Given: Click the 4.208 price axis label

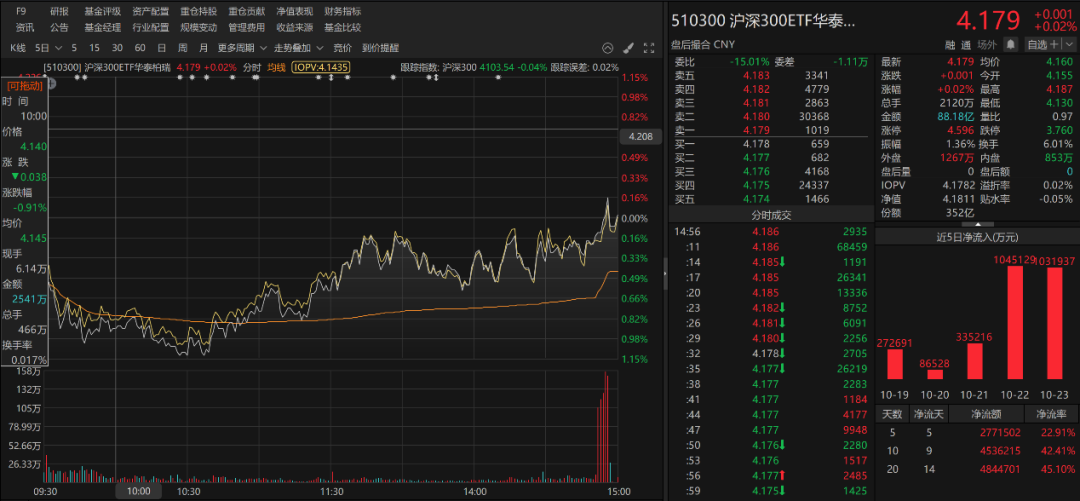Looking at the screenshot, I should [641, 137].
